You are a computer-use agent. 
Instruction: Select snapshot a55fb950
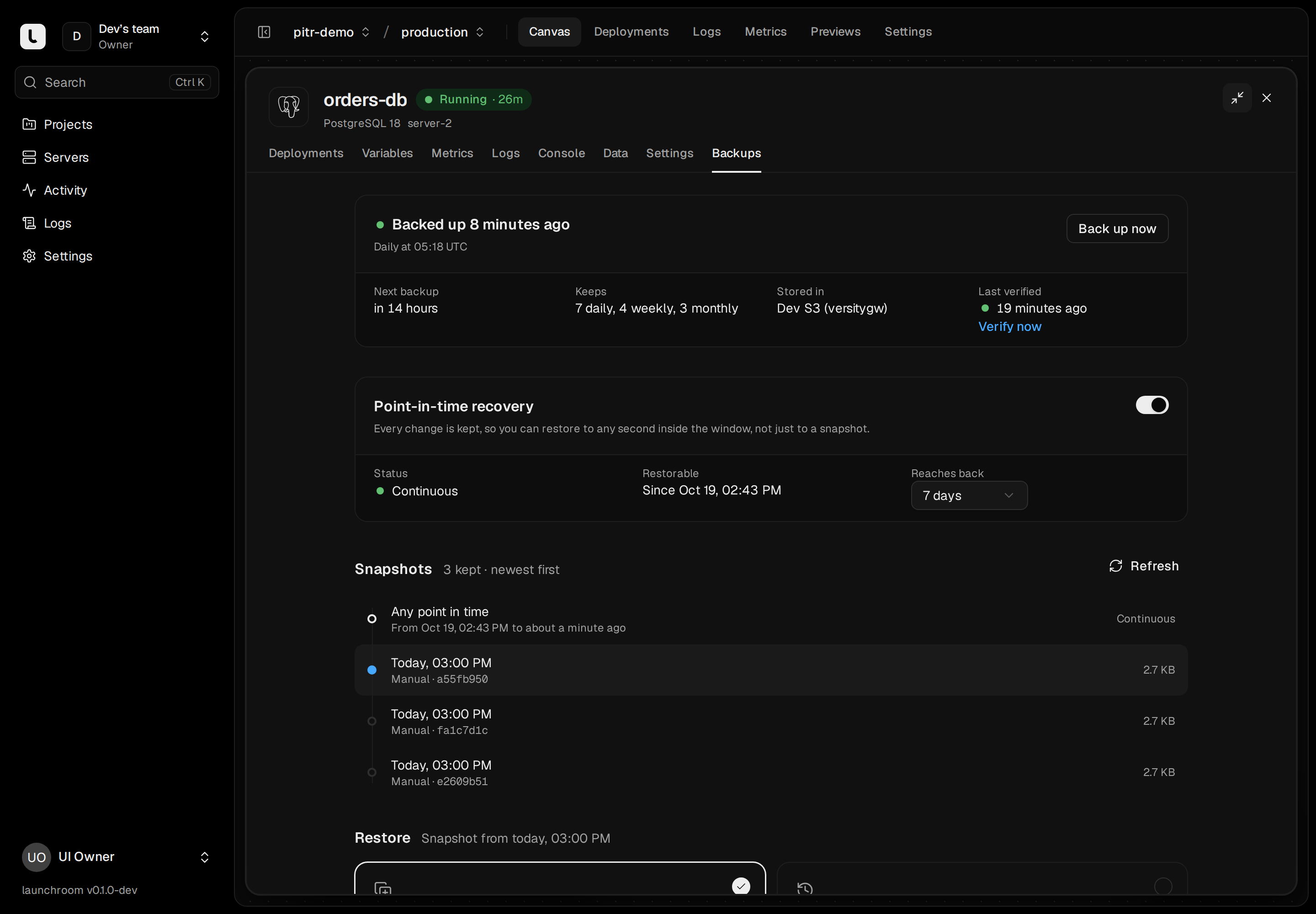click(x=771, y=670)
